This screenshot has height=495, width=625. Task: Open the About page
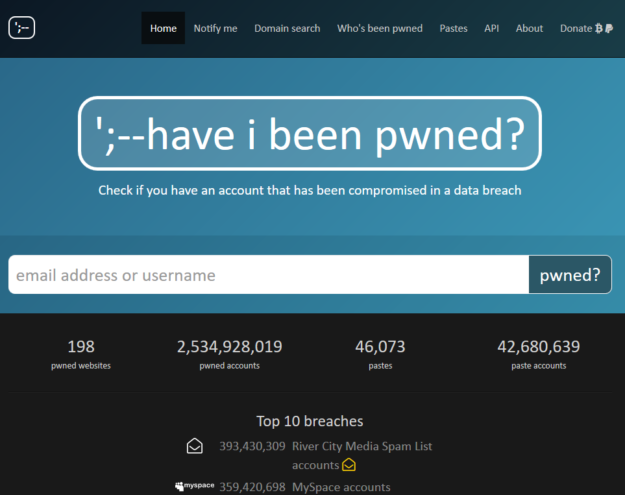click(529, 29)
